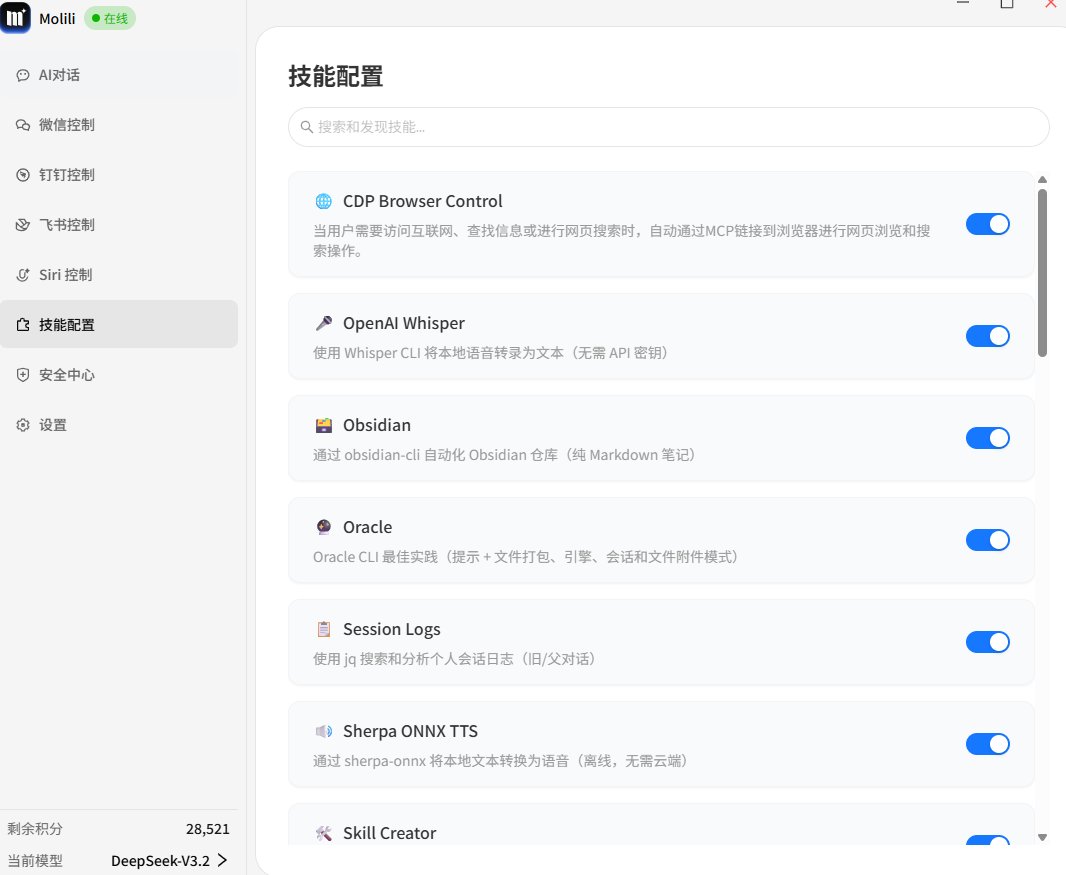Click the Sherpa ONNX TTS speaker icon
The width and height of the screenshot is (1066, 875).
[322, 730]
